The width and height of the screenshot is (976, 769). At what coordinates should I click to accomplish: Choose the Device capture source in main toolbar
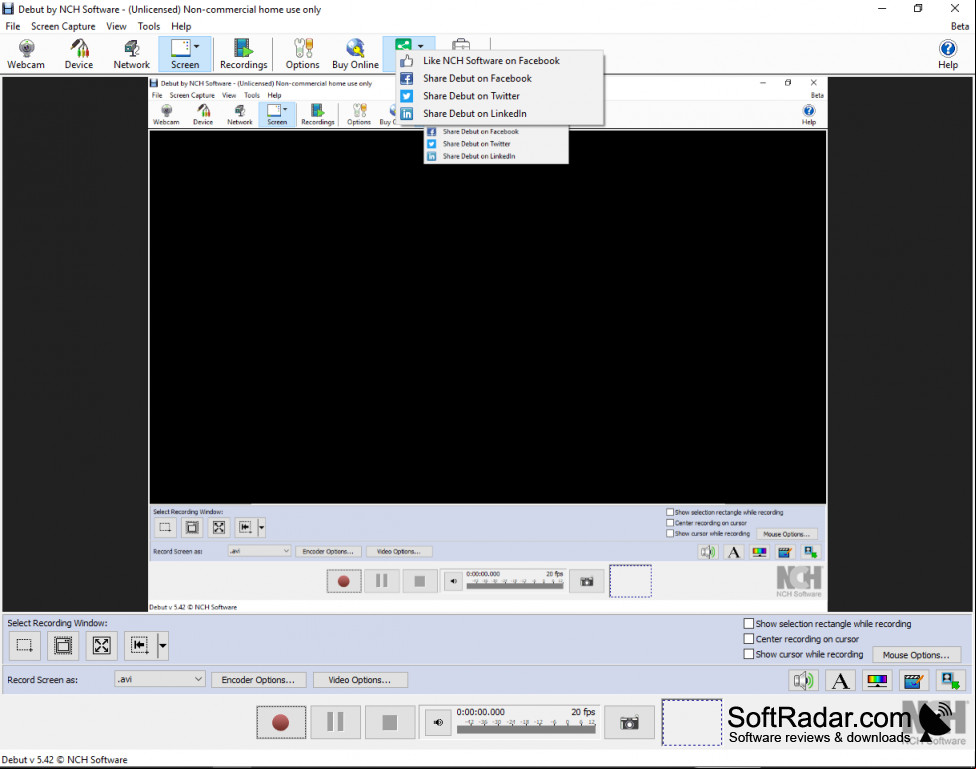coord(79,54)
